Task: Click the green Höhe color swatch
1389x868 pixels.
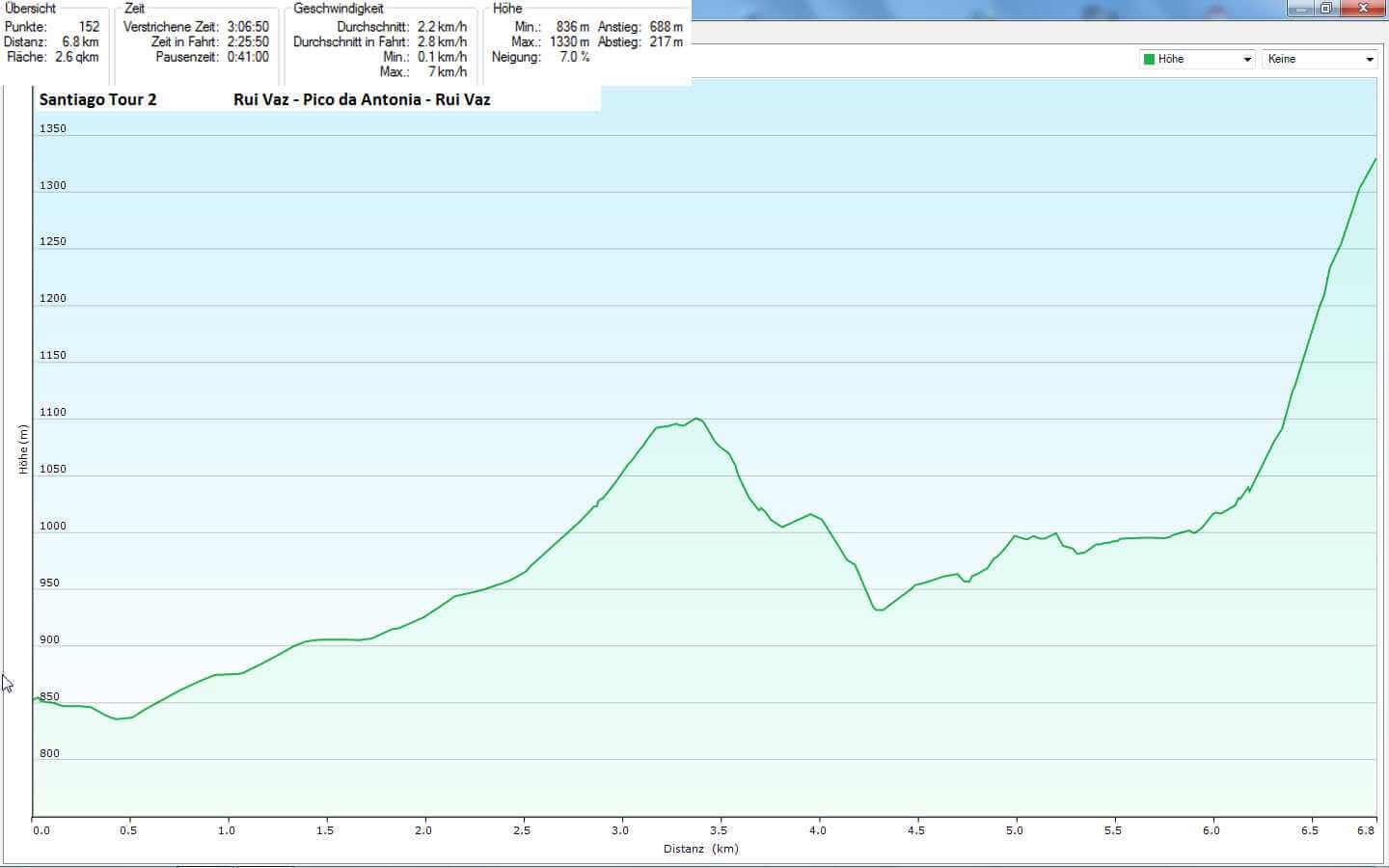Action: pos(1149,60)
